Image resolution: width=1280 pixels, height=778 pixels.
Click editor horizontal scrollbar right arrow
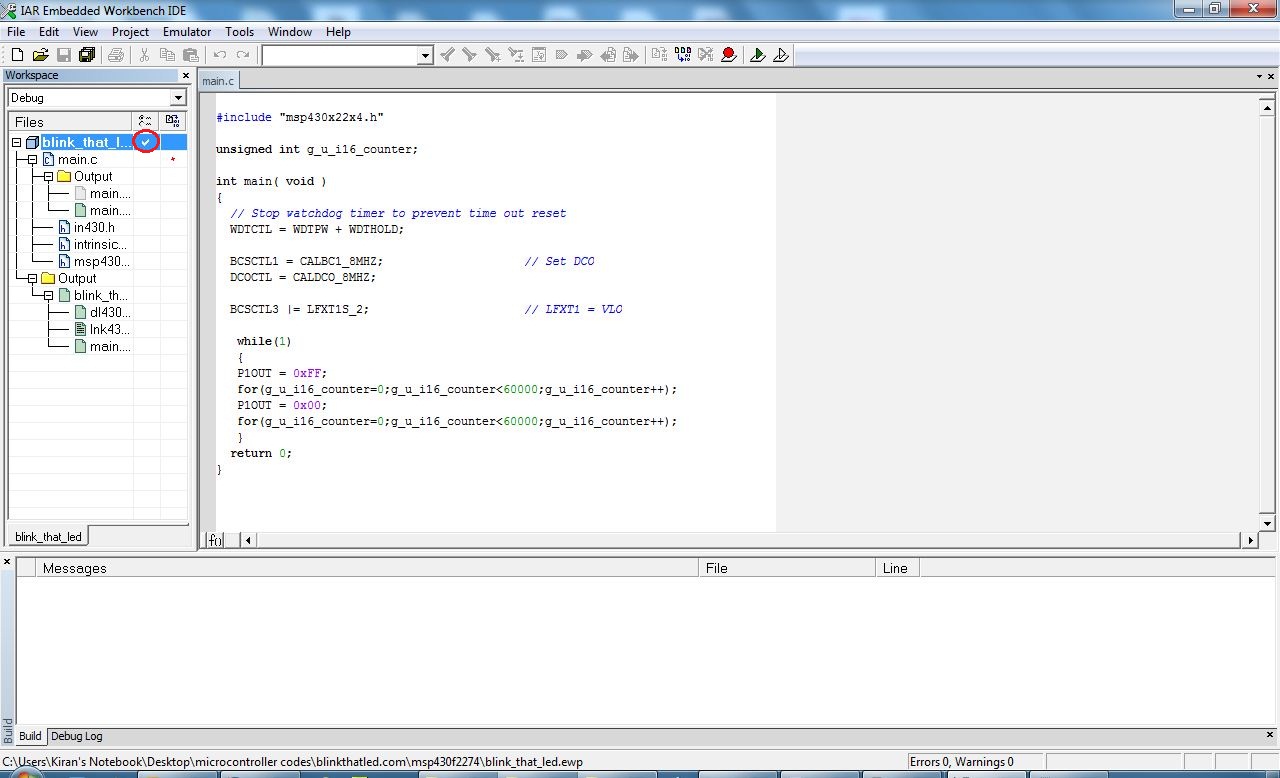(1250, 540)
